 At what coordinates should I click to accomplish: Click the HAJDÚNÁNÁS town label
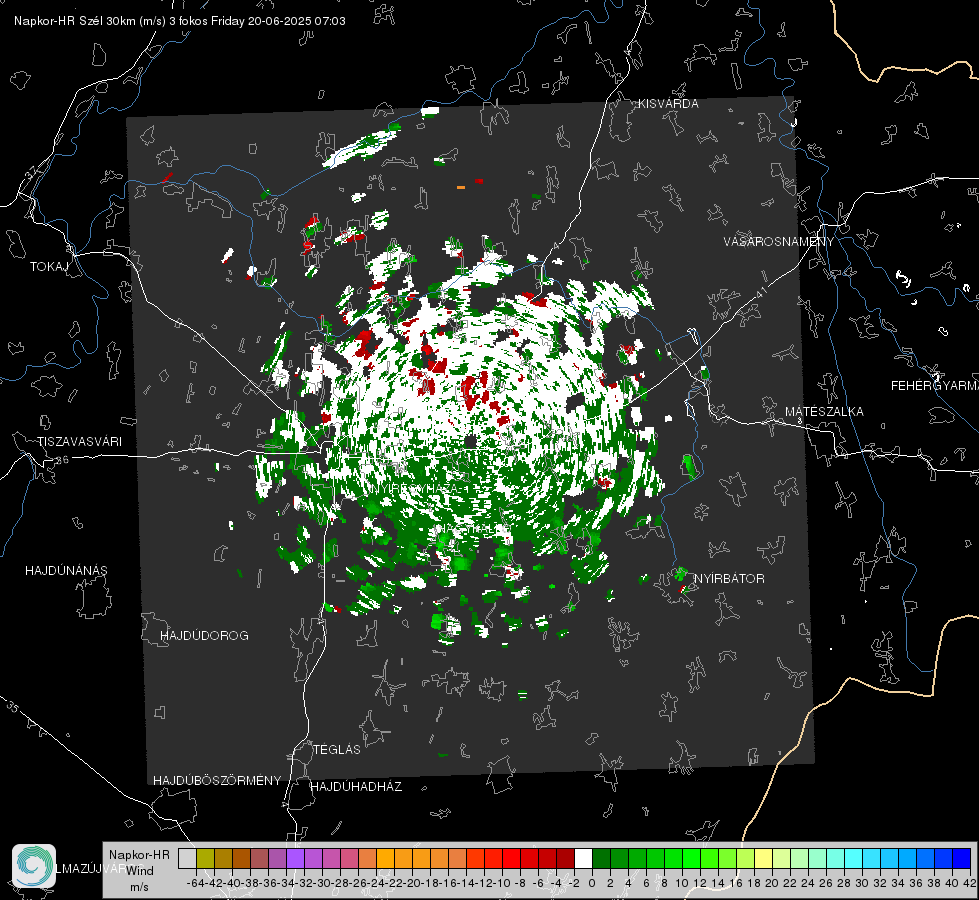click(66, 570)
